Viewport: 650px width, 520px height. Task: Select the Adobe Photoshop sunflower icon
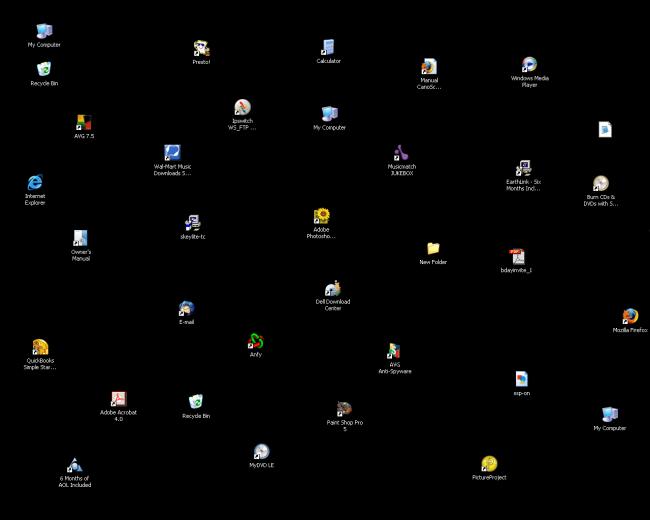coord(321,215)
